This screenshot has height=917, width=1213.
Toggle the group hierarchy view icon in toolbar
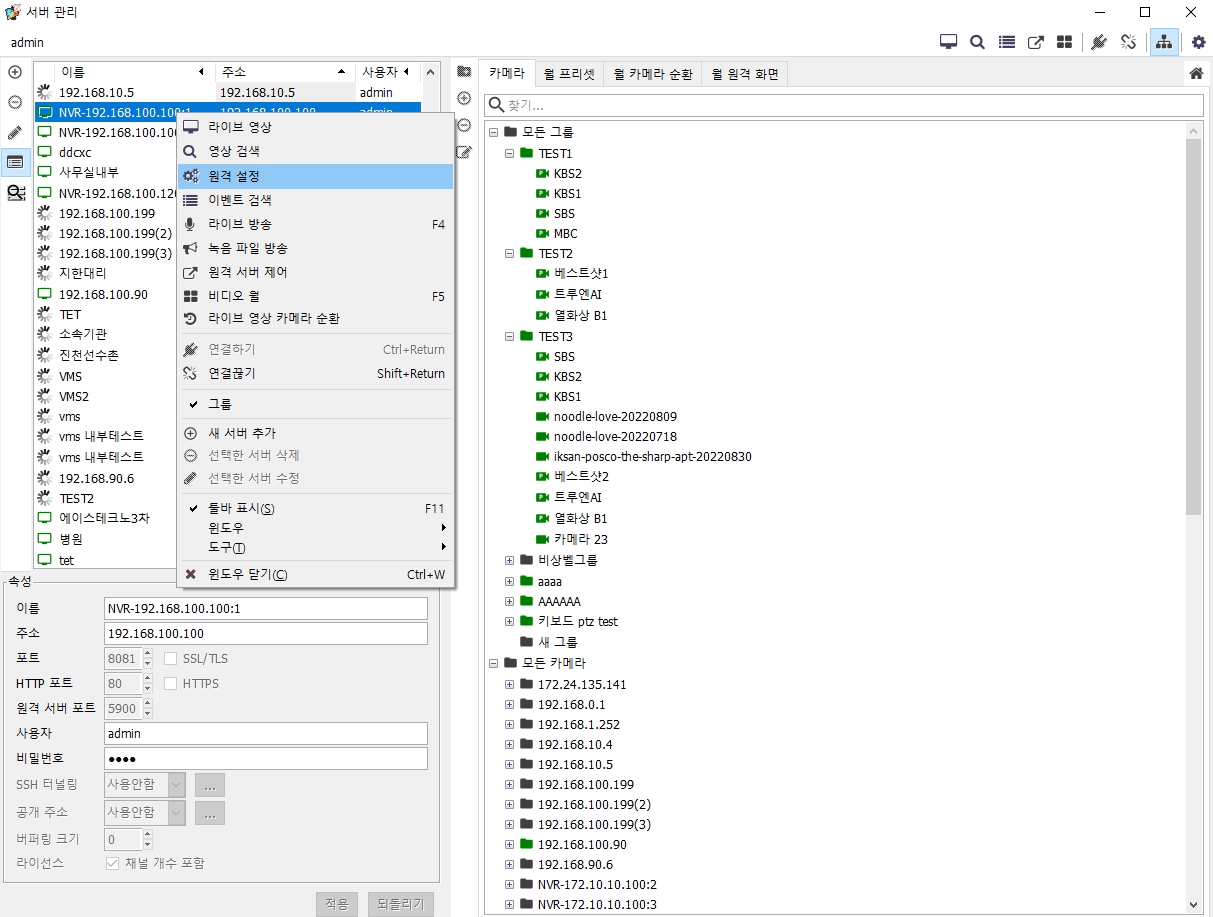(1164, 42)
